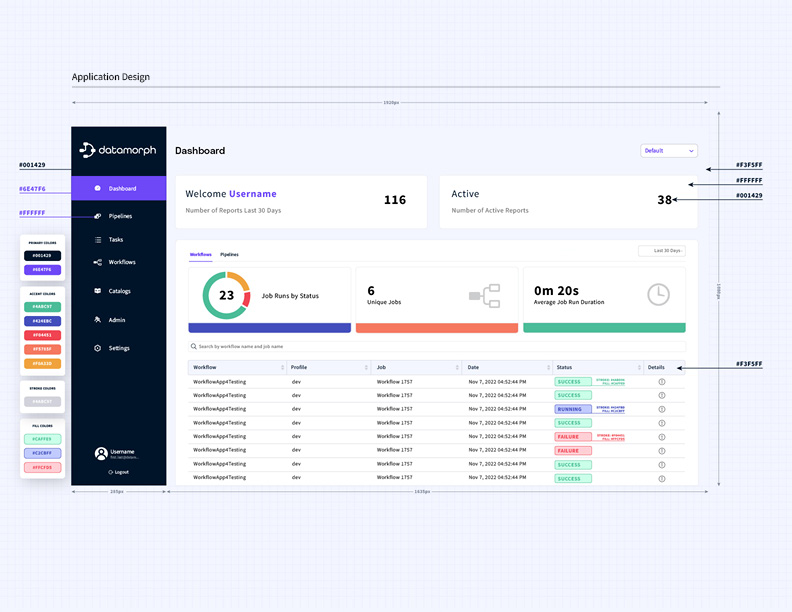Click the Username link in welcome card
This screenshot has height=612, width=792.
(x=253, y=194)
